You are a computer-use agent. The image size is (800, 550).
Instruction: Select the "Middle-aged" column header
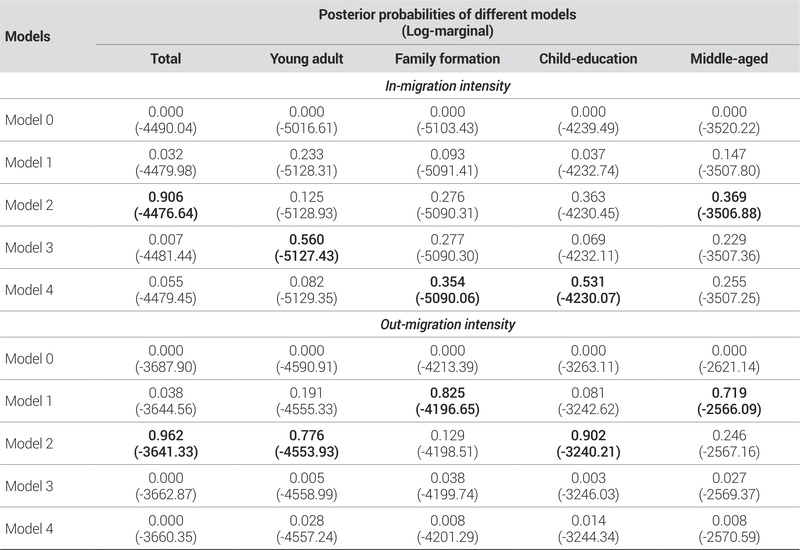click(x=729, y=59)
